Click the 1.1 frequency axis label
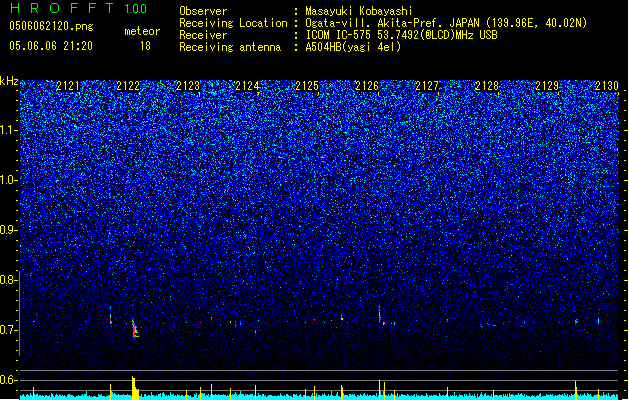 [8, 130]
